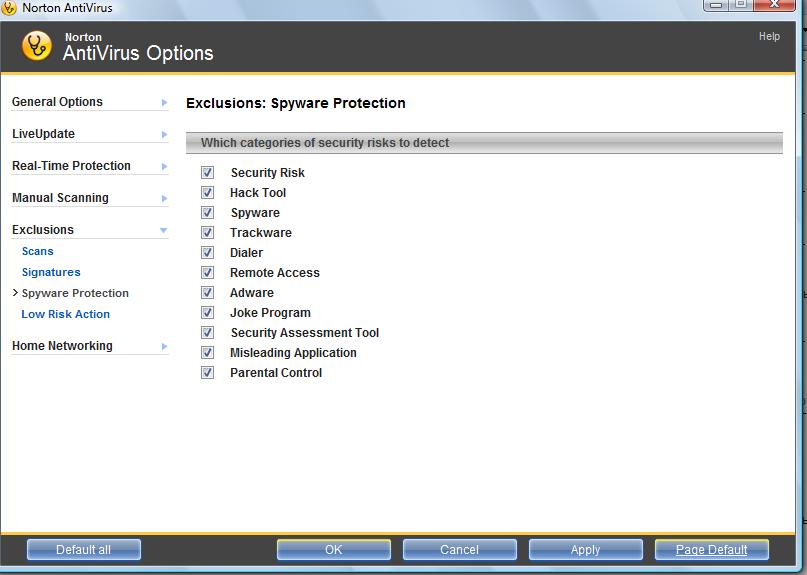Open General Options section
This screenshot has height=575, width=807.
click(x=57, y=102)
